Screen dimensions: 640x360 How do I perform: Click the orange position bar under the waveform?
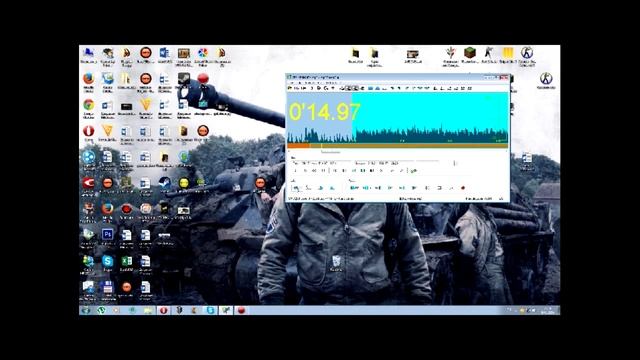398,145
